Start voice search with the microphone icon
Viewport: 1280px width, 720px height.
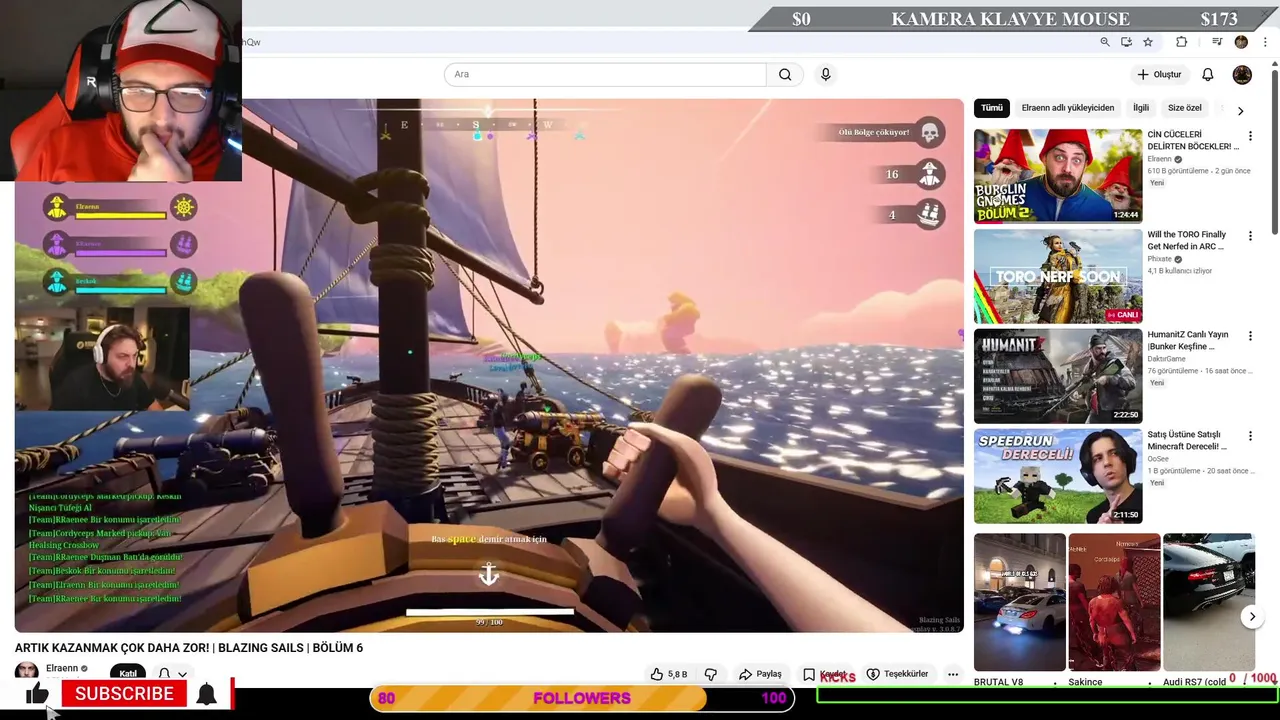(x=825, y=74)
